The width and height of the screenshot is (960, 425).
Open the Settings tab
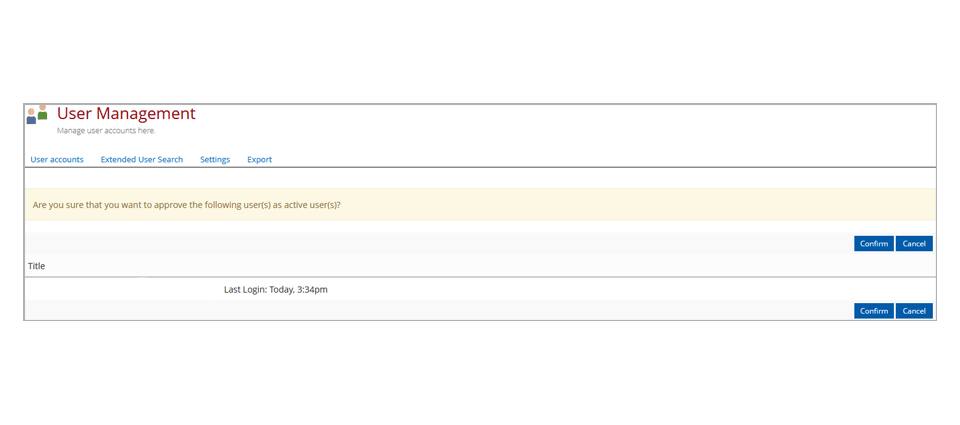click(215, 159)
